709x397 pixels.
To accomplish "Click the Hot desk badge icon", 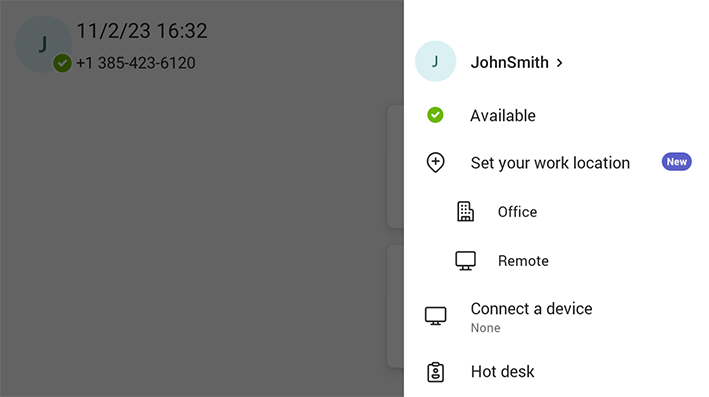I will point(435,372).
